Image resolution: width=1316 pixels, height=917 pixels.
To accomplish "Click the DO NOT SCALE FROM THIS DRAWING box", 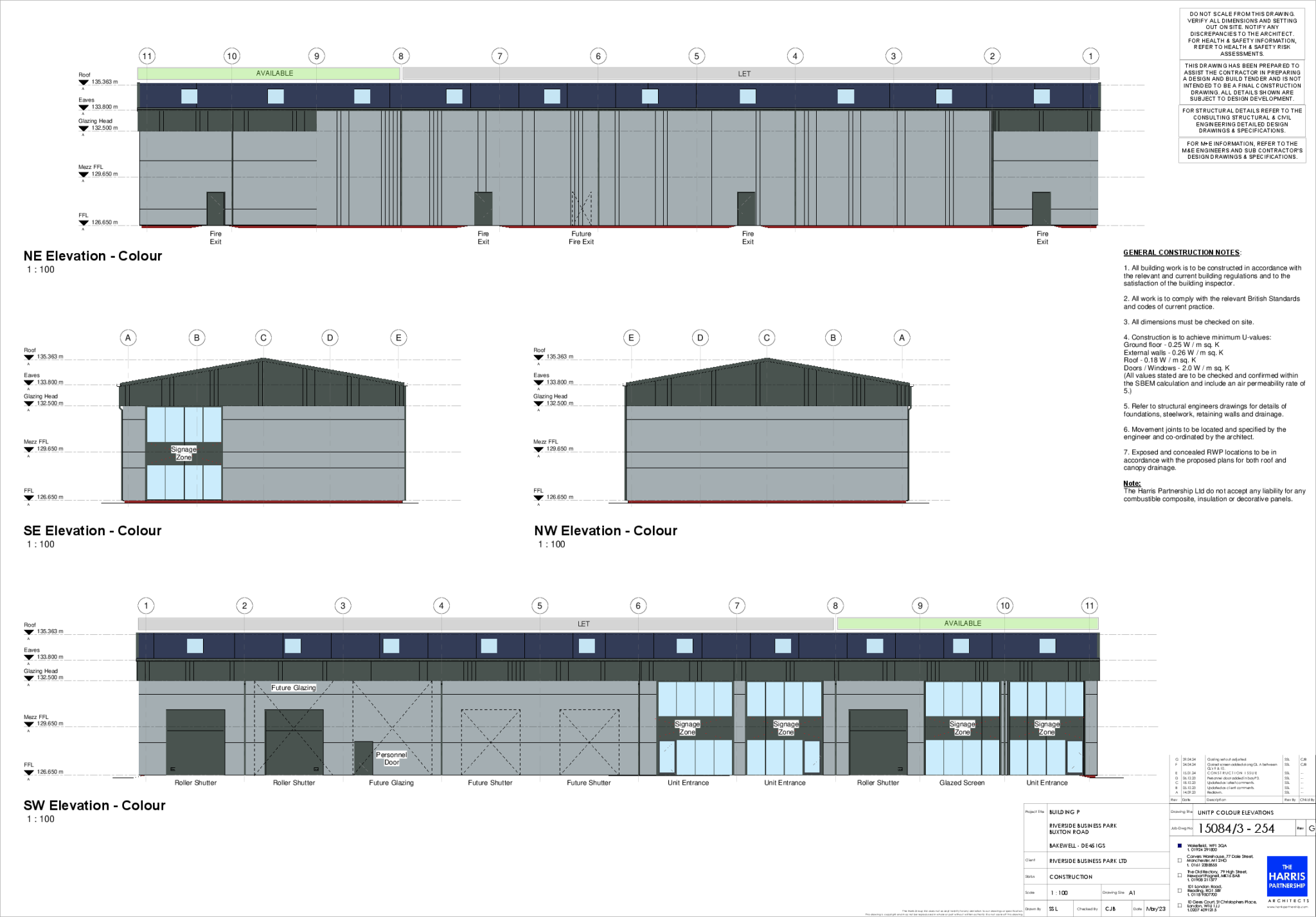I will (x=1242, y=34).
